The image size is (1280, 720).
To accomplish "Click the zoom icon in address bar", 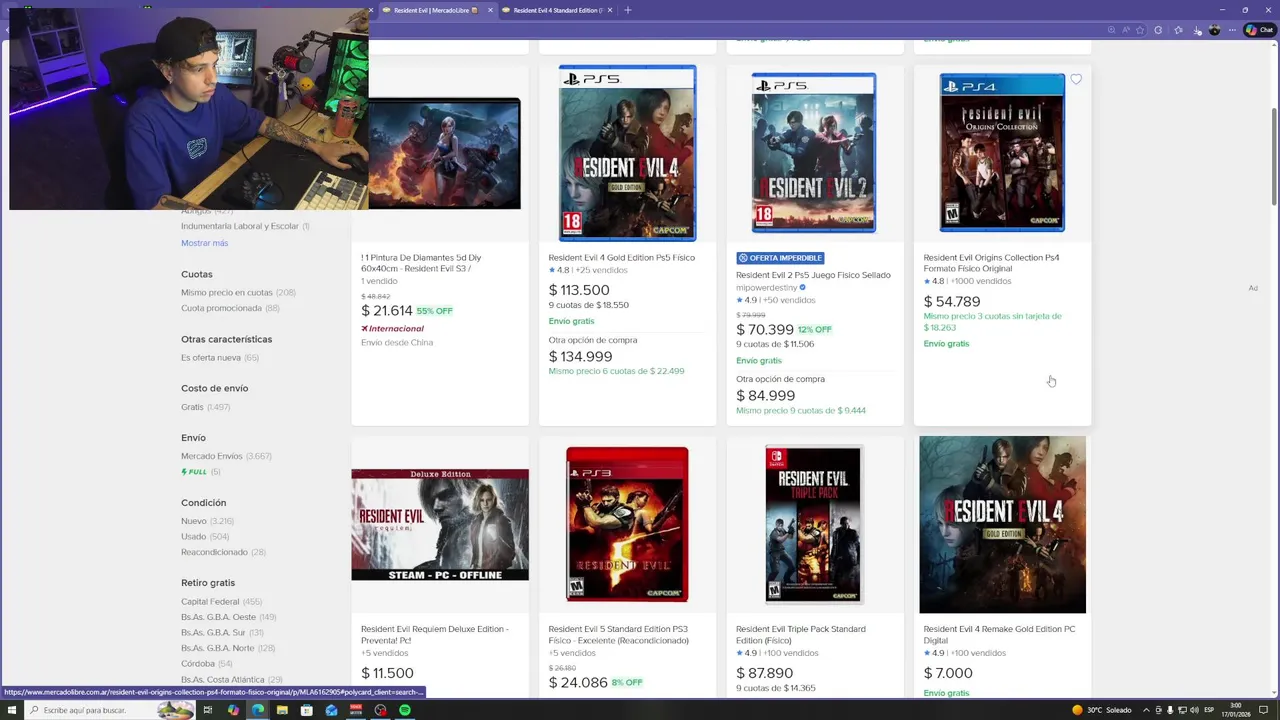I will [x=1111, y=30].
